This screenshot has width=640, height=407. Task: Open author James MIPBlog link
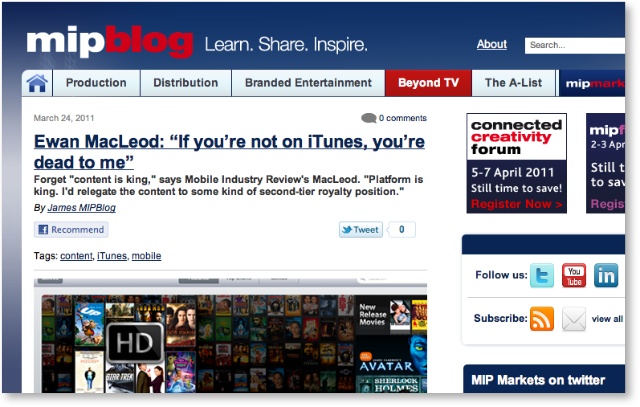82,208
